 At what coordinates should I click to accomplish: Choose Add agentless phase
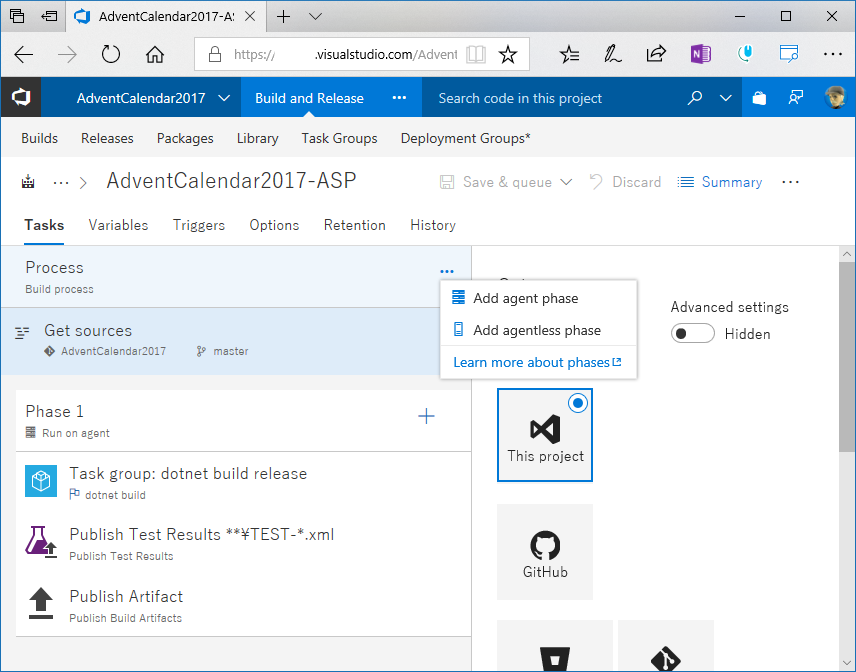538,330
